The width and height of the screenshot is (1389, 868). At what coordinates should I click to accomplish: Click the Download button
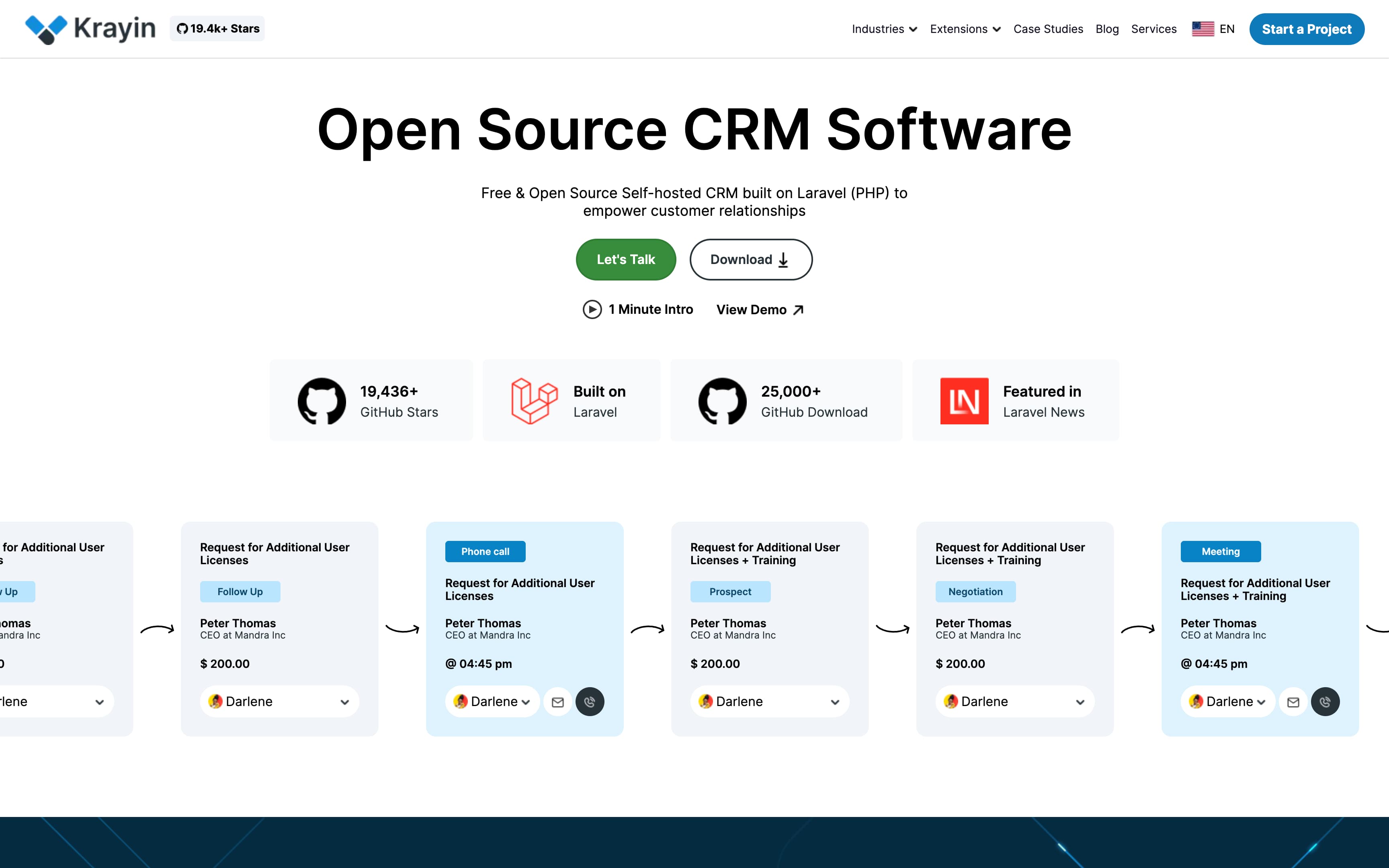tap(750, 260)
